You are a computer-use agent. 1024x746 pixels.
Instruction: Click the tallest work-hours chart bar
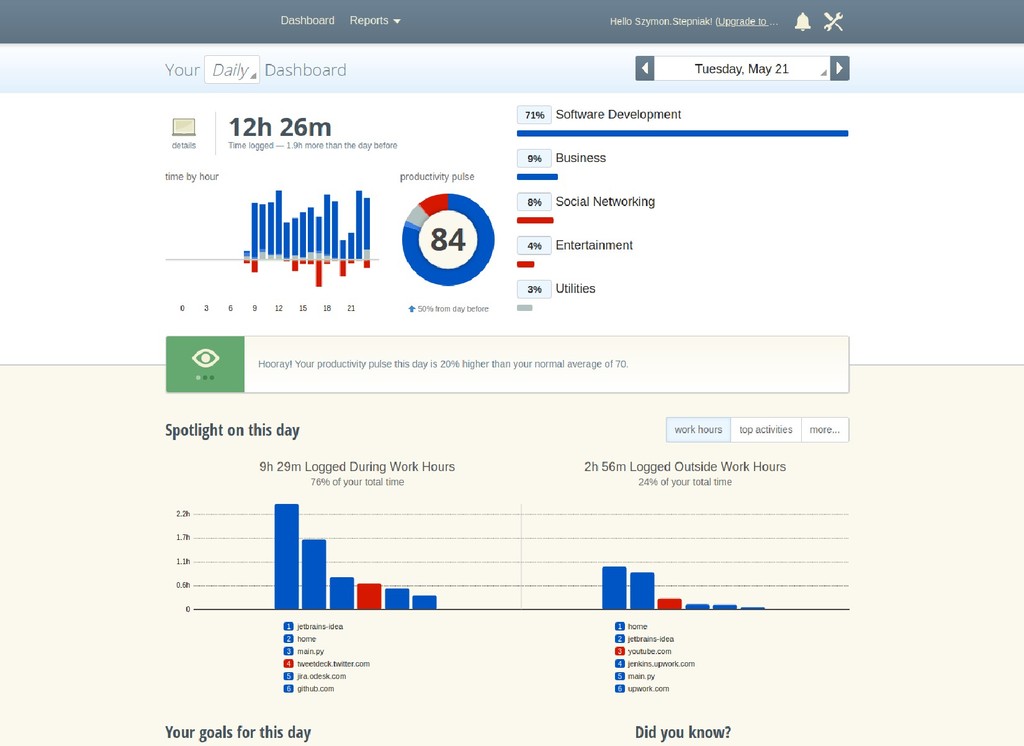287,557
